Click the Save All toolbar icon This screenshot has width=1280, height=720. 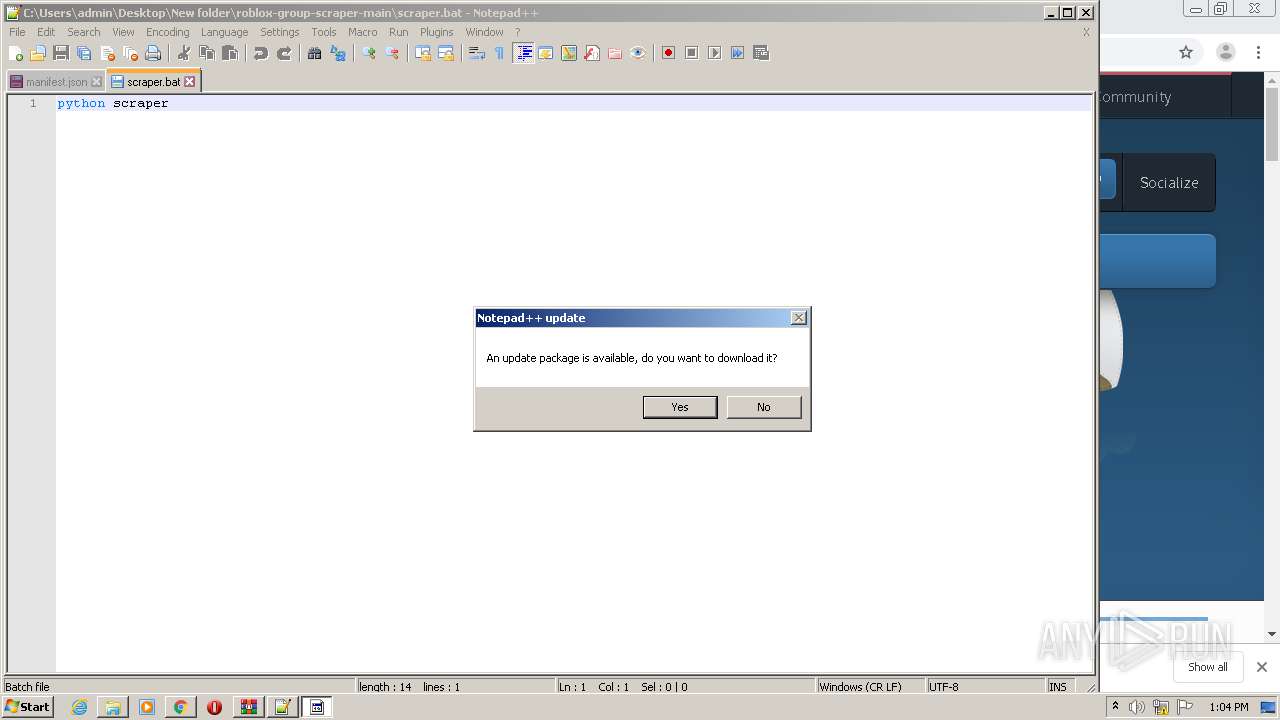click(x=84, y=53)
